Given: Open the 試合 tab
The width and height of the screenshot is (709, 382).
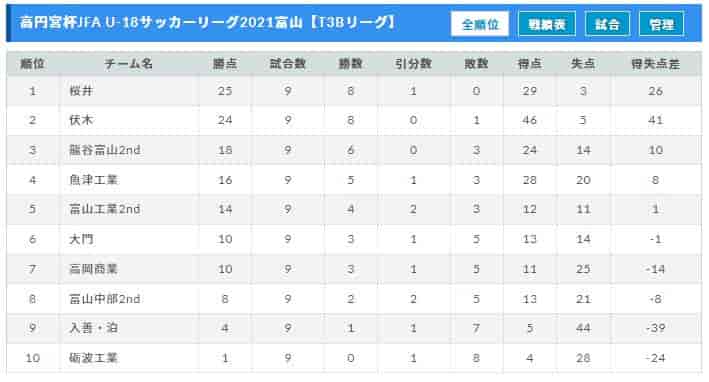Looking at the screenshot, I should pyautogui.click(x=607, y=24).
